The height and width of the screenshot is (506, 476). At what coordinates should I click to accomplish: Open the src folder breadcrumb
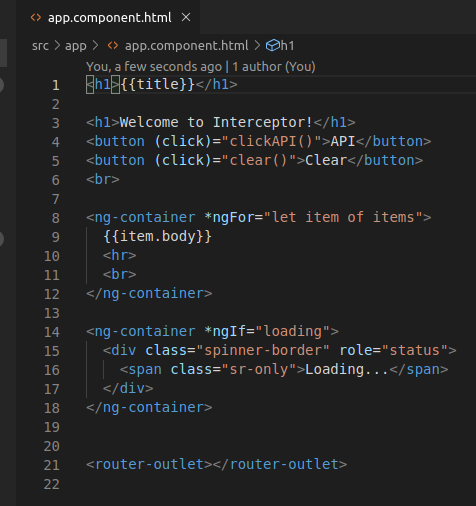point(40,46)
